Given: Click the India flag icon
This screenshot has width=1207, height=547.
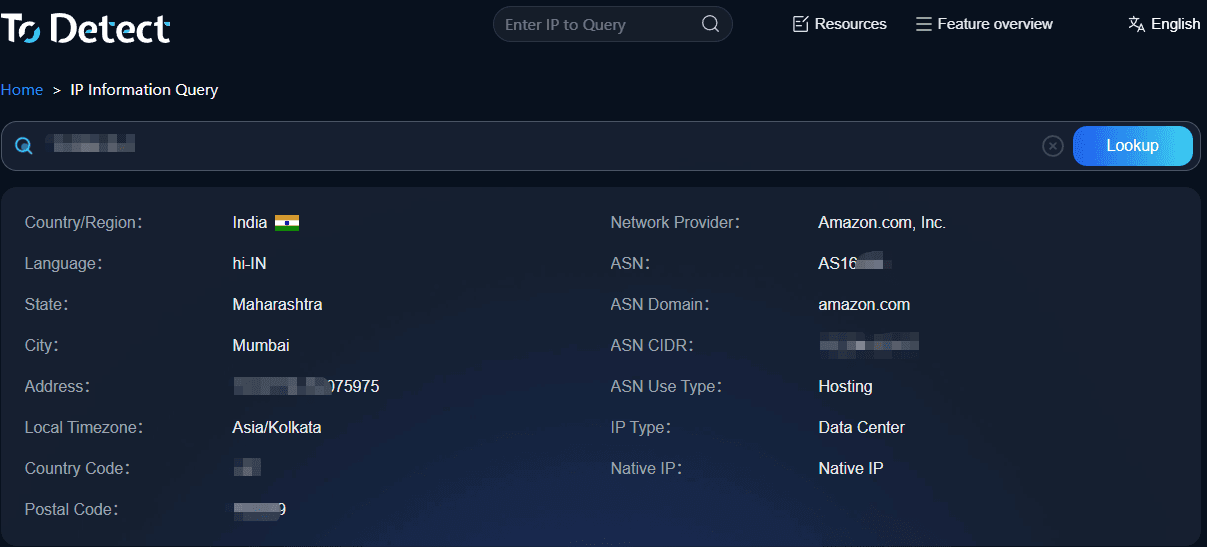Looking at the screenshot, I should pyautogui.click(x=287, y=223).
